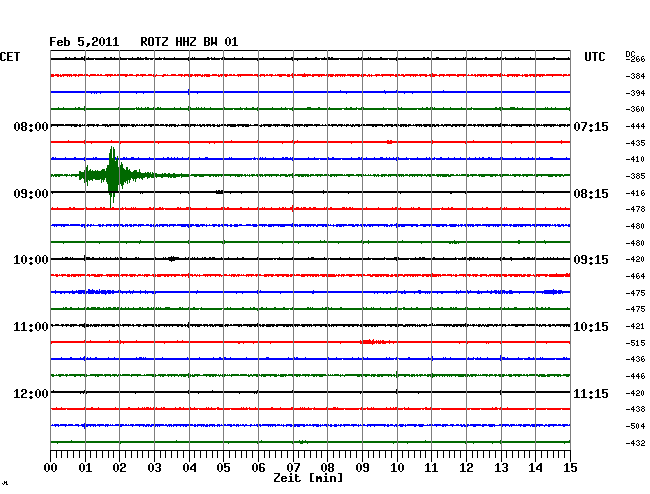Click the x-axis minute label '14'
This screenshot has height=494, width=650.
tap(535, 468)
